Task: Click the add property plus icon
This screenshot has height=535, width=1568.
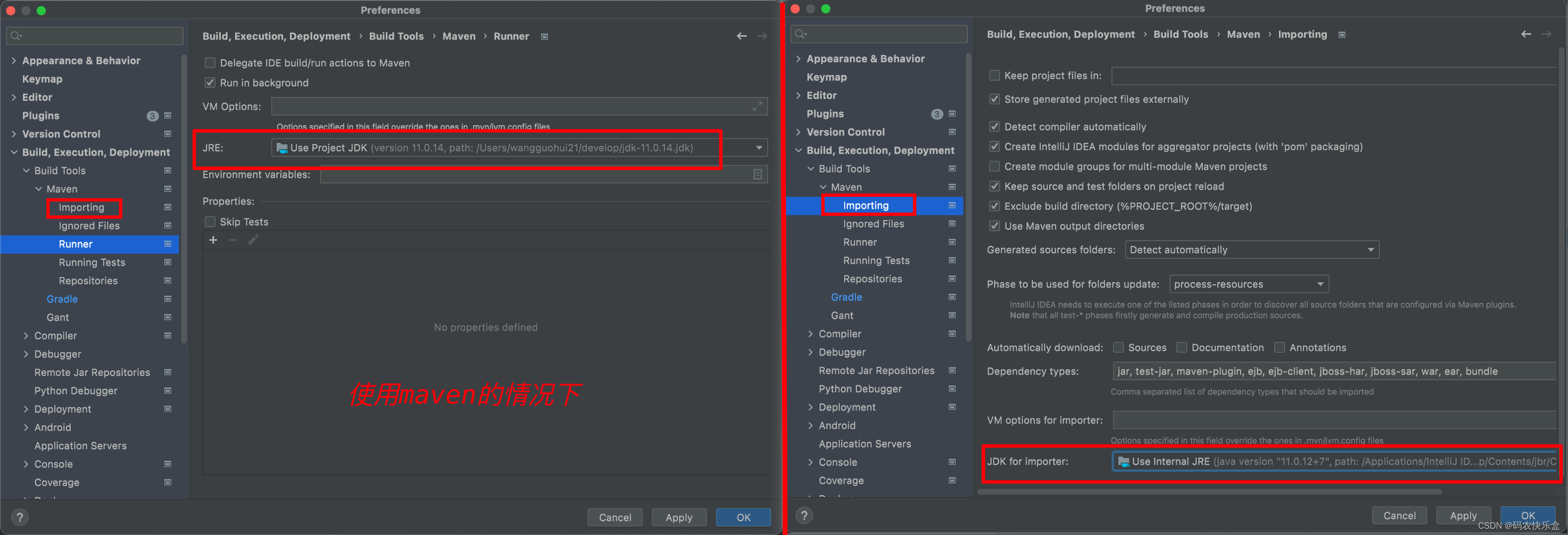Action: click(213, 240)
